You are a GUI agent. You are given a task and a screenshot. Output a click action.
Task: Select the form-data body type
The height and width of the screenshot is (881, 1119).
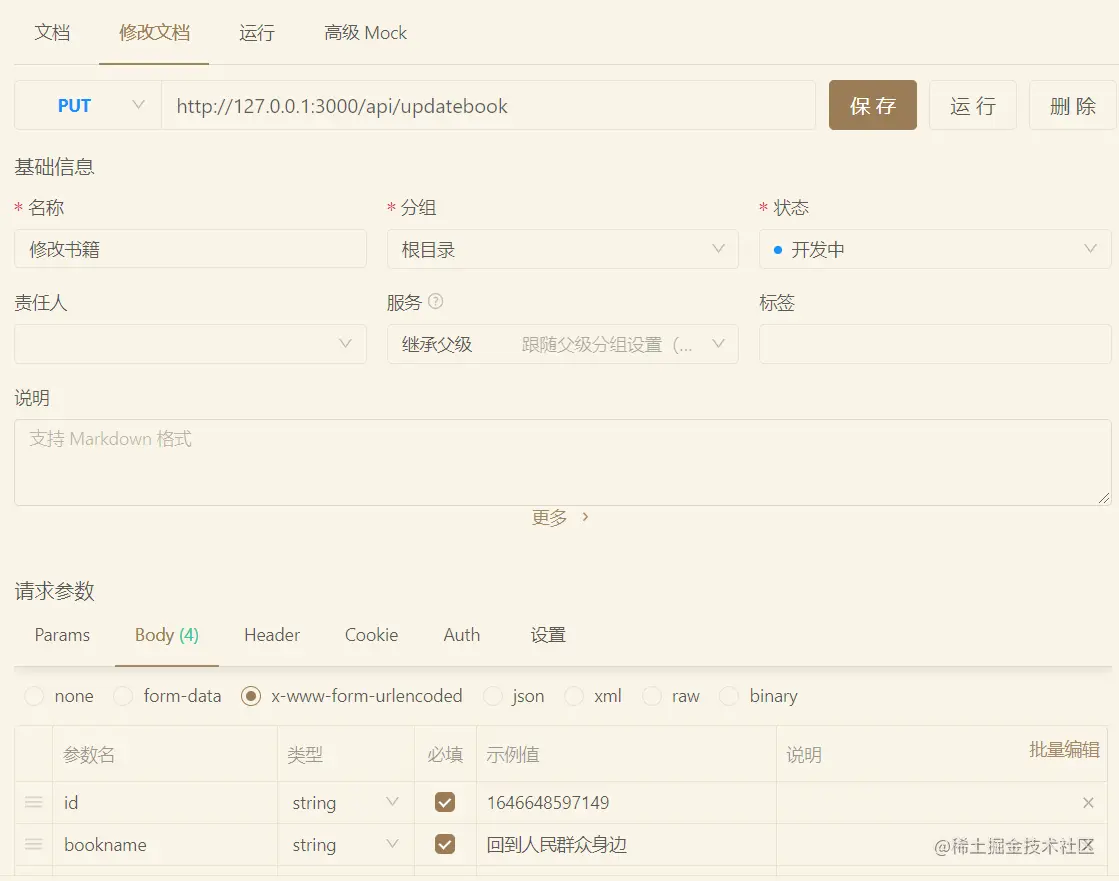123,696
